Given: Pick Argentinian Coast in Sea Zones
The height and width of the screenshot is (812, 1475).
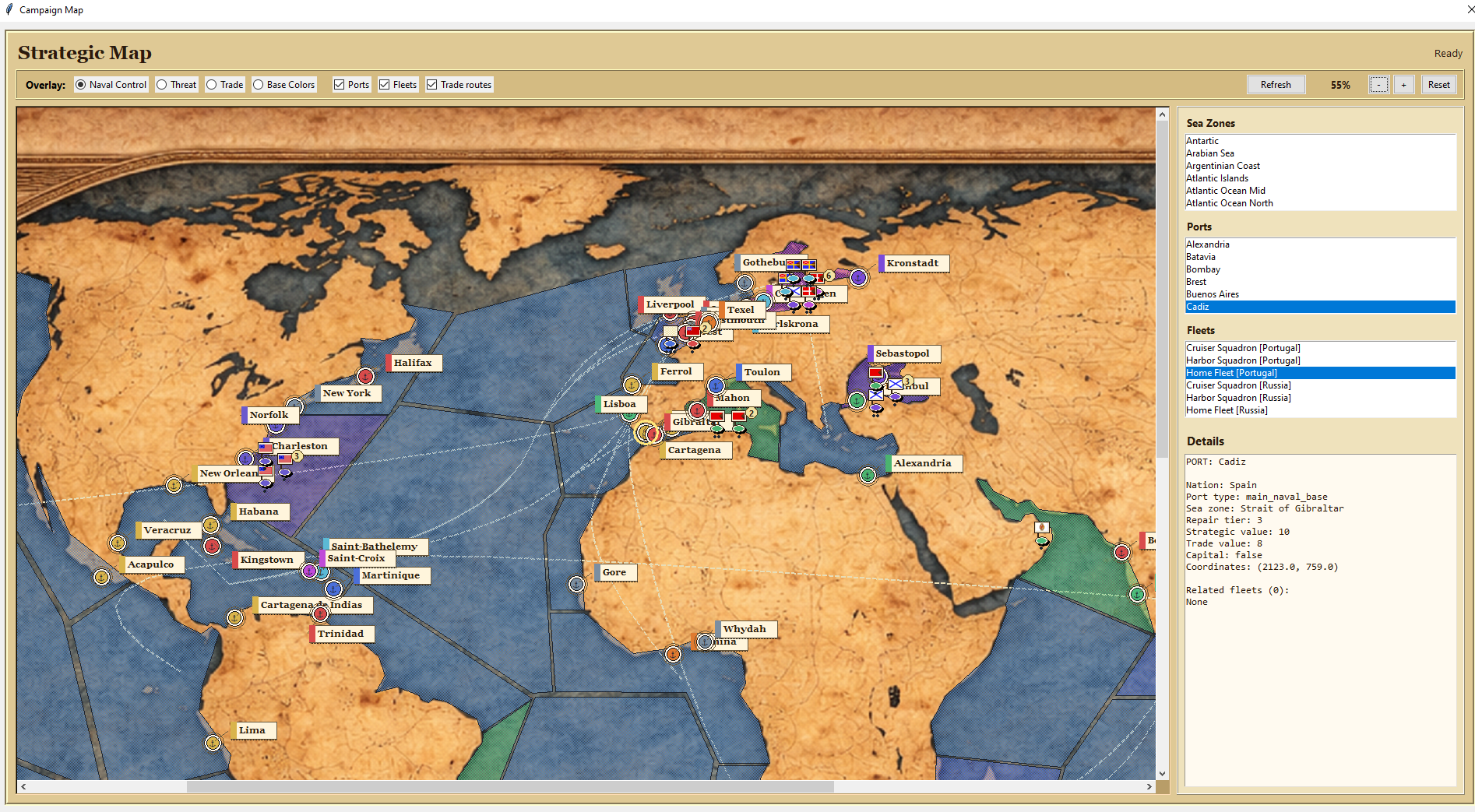Looking at the screenshot, I should point(1320,166).
